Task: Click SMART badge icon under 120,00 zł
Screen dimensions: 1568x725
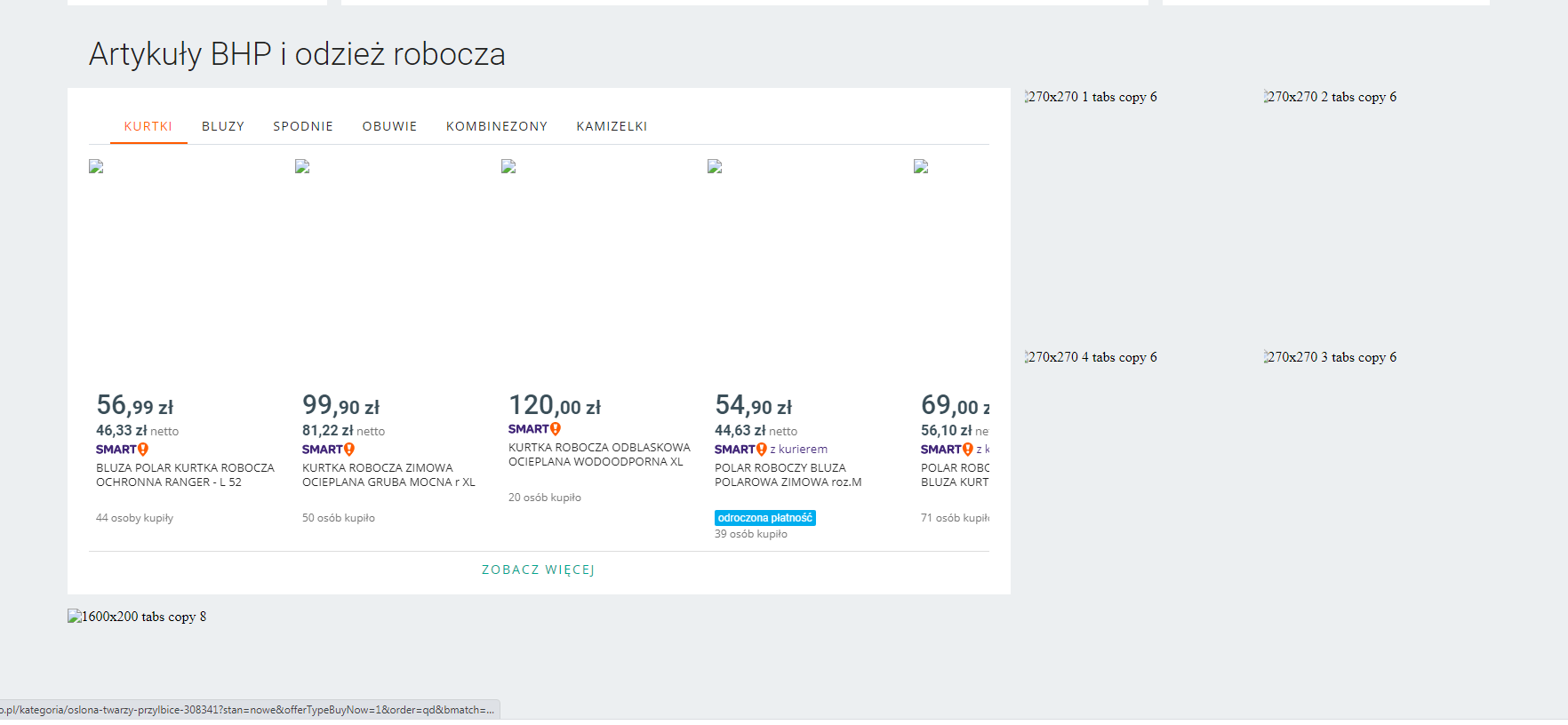Action: point(534,429)
